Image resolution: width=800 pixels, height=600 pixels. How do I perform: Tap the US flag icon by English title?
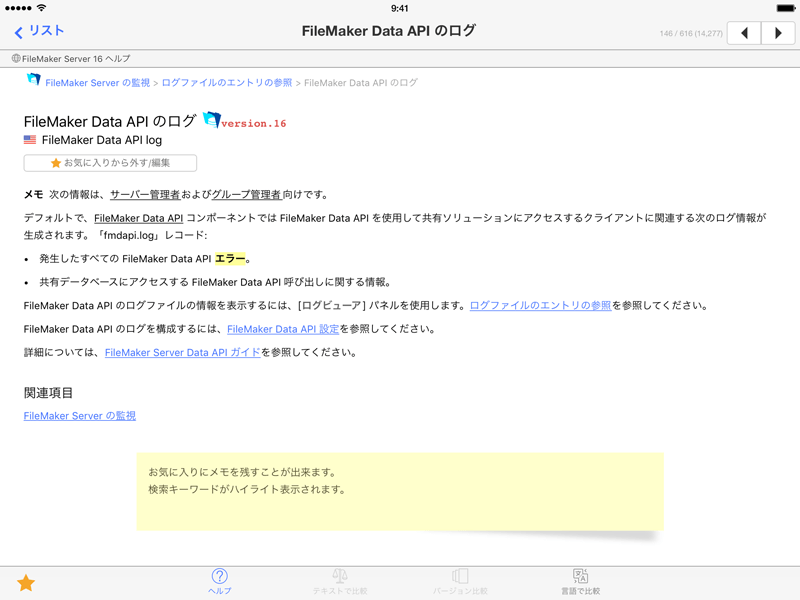click(30, 141)
